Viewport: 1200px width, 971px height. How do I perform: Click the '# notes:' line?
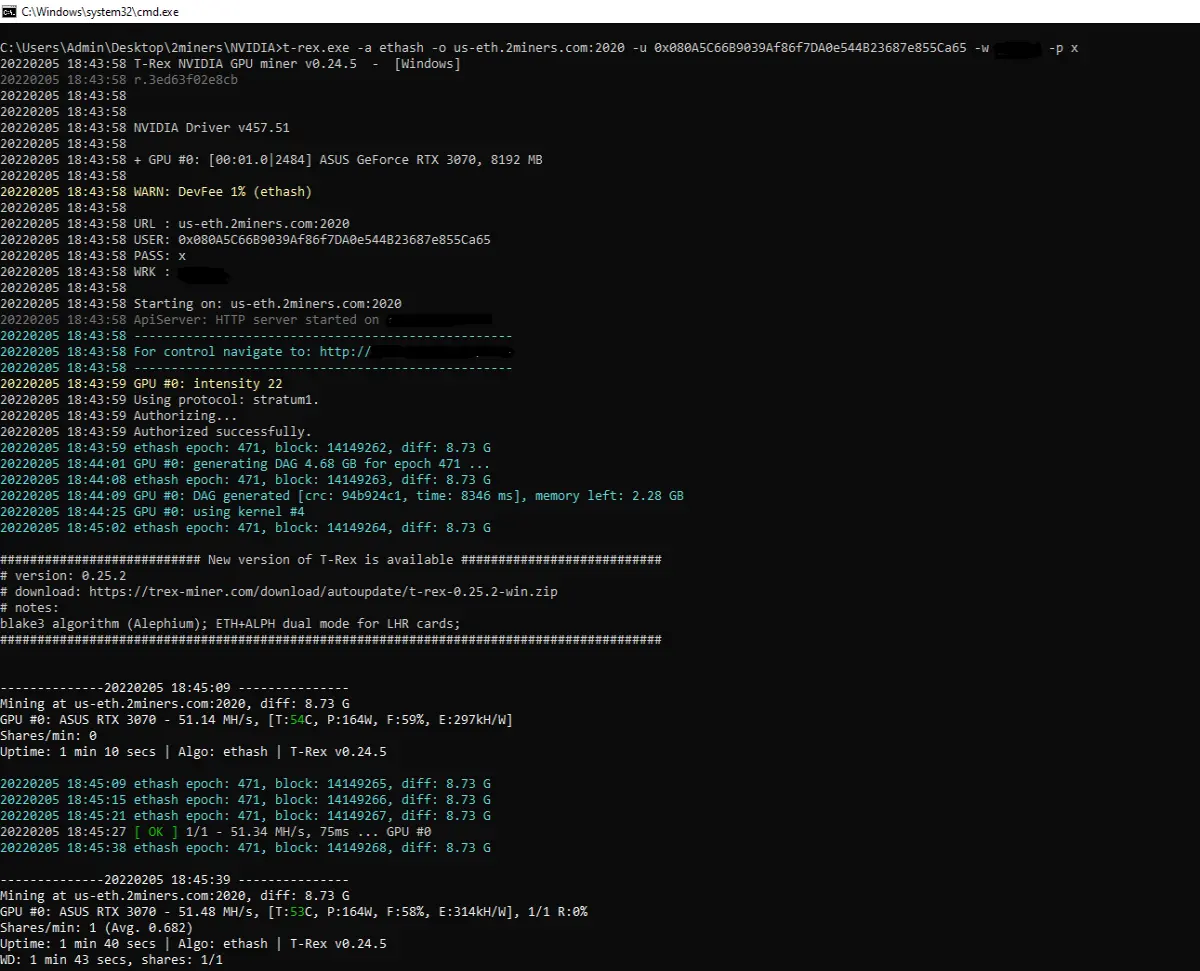pyautogui.click(x=30, y=608)
